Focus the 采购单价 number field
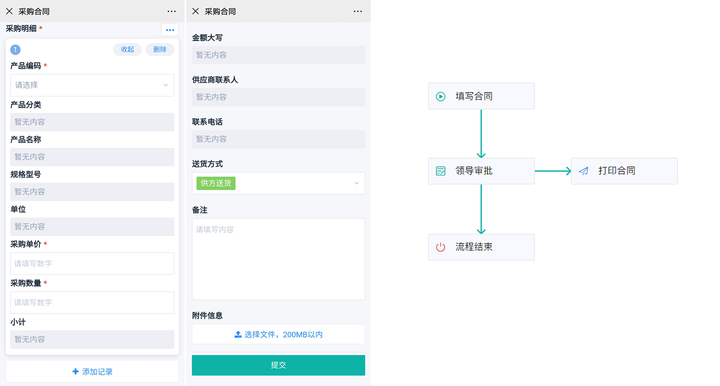720x386 pixels. pos(92,263)
